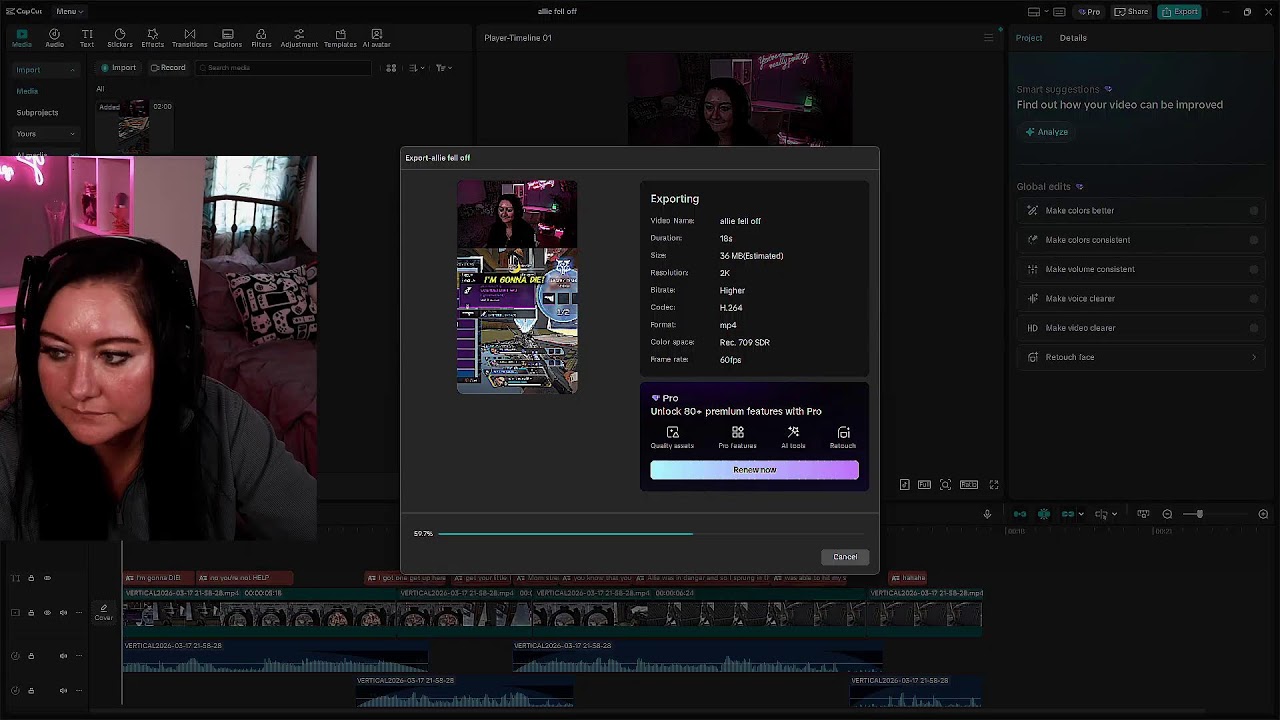Image resolution: width=1280 pixels, height=720 pixels.
Task: Click the player aspect ratio icon
Action: pos(969,485)
